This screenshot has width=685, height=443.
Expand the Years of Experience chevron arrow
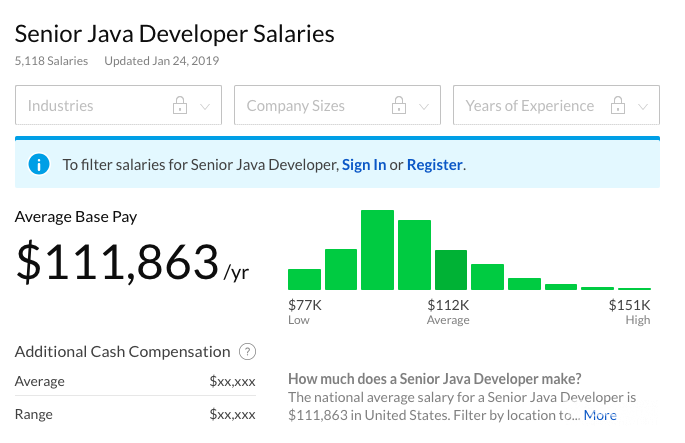tap(643, 106)
